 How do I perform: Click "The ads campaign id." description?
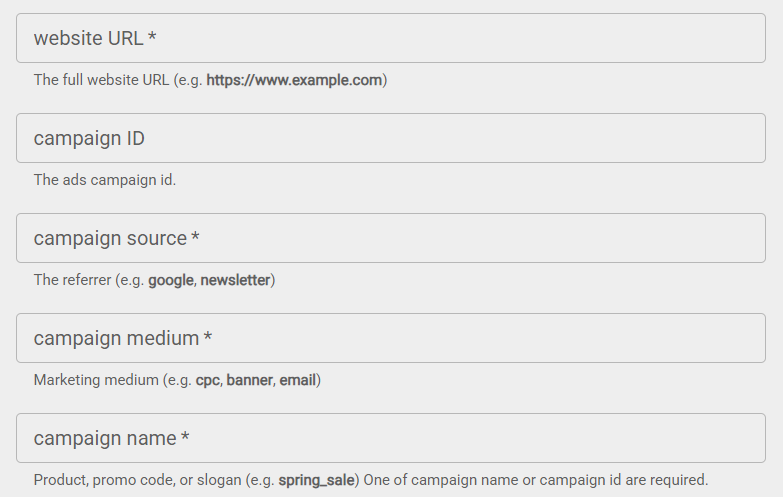pyautogui.click(x=105, y=180)
